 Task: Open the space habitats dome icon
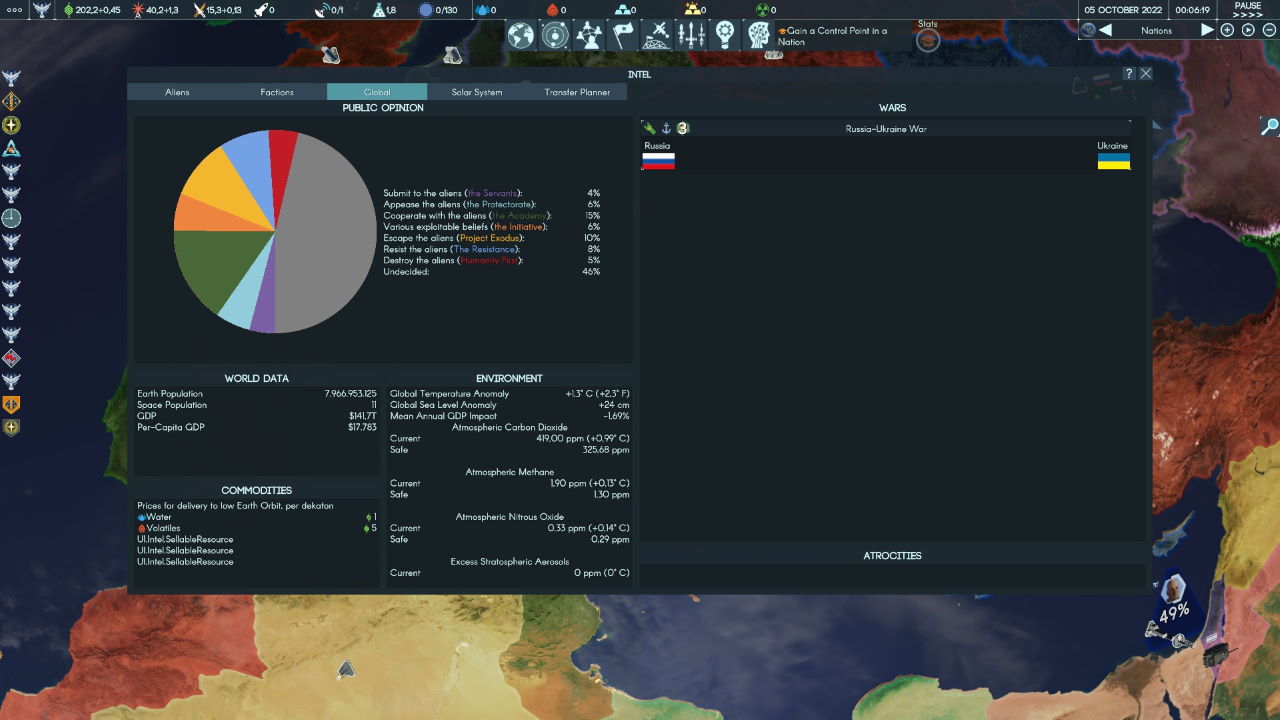(657, 35)
